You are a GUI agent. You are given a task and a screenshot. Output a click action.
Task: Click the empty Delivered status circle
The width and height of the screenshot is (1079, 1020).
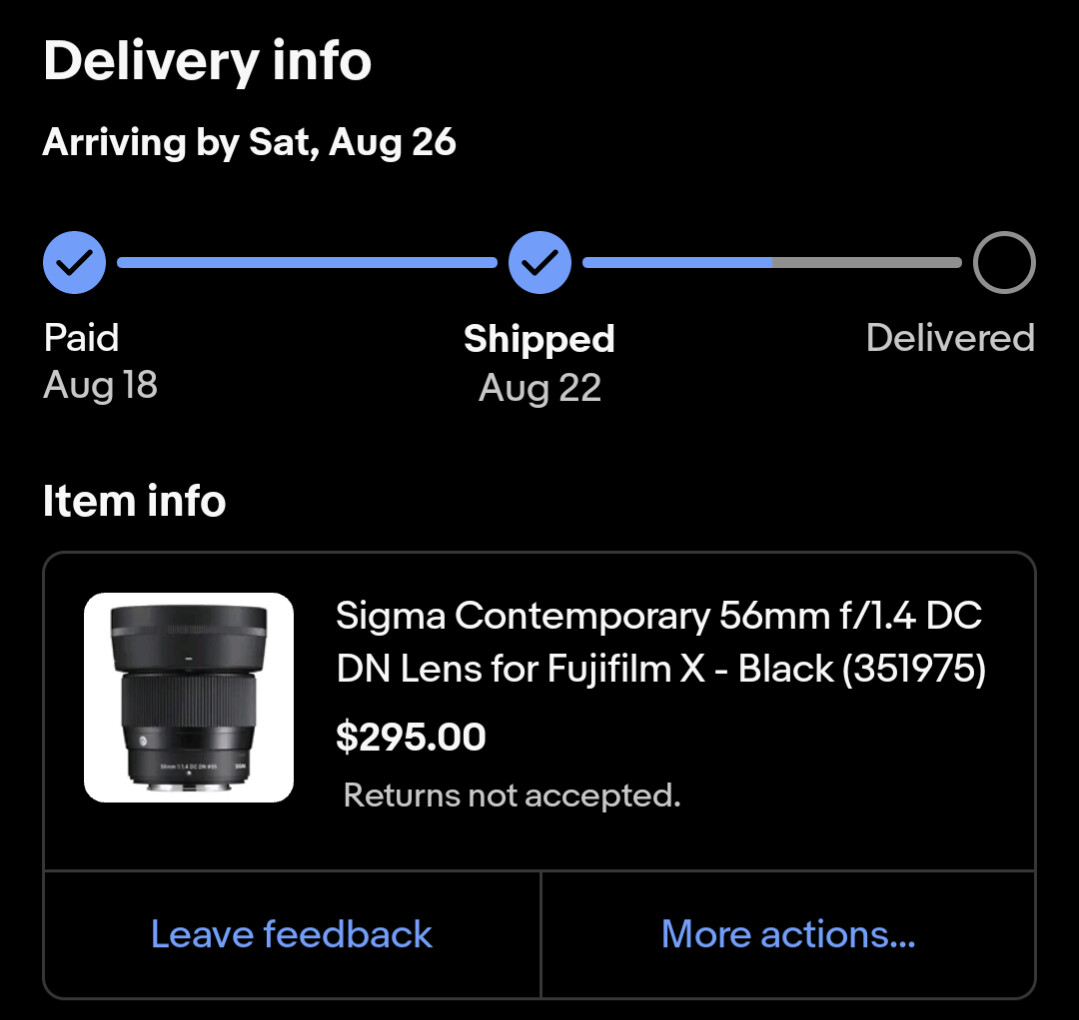click(x=1004, y=263)
